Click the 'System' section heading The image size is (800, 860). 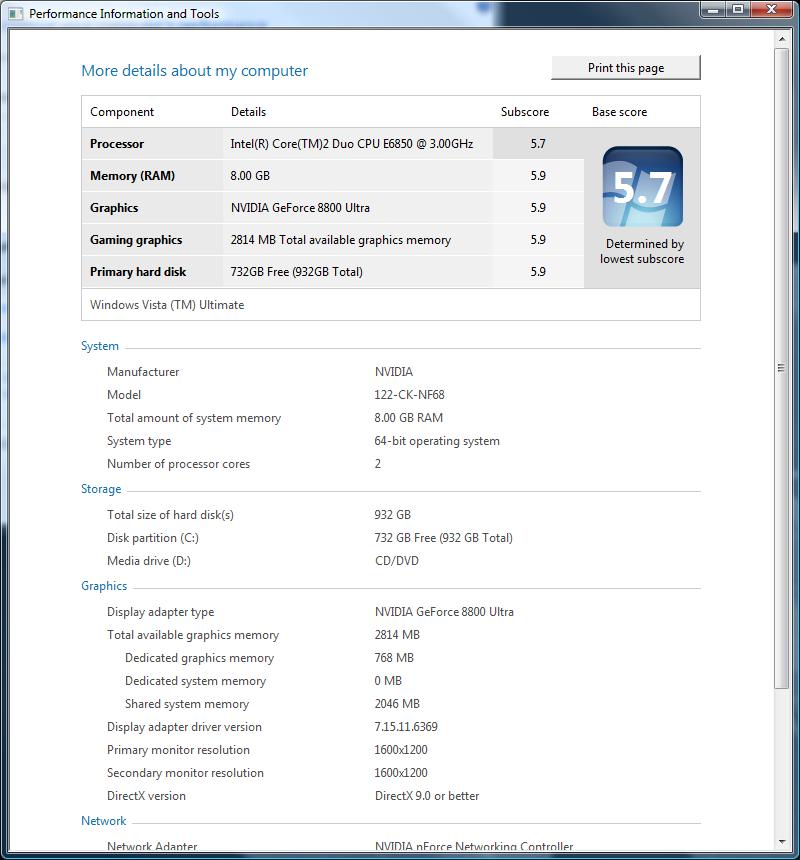tap(100, 346)
